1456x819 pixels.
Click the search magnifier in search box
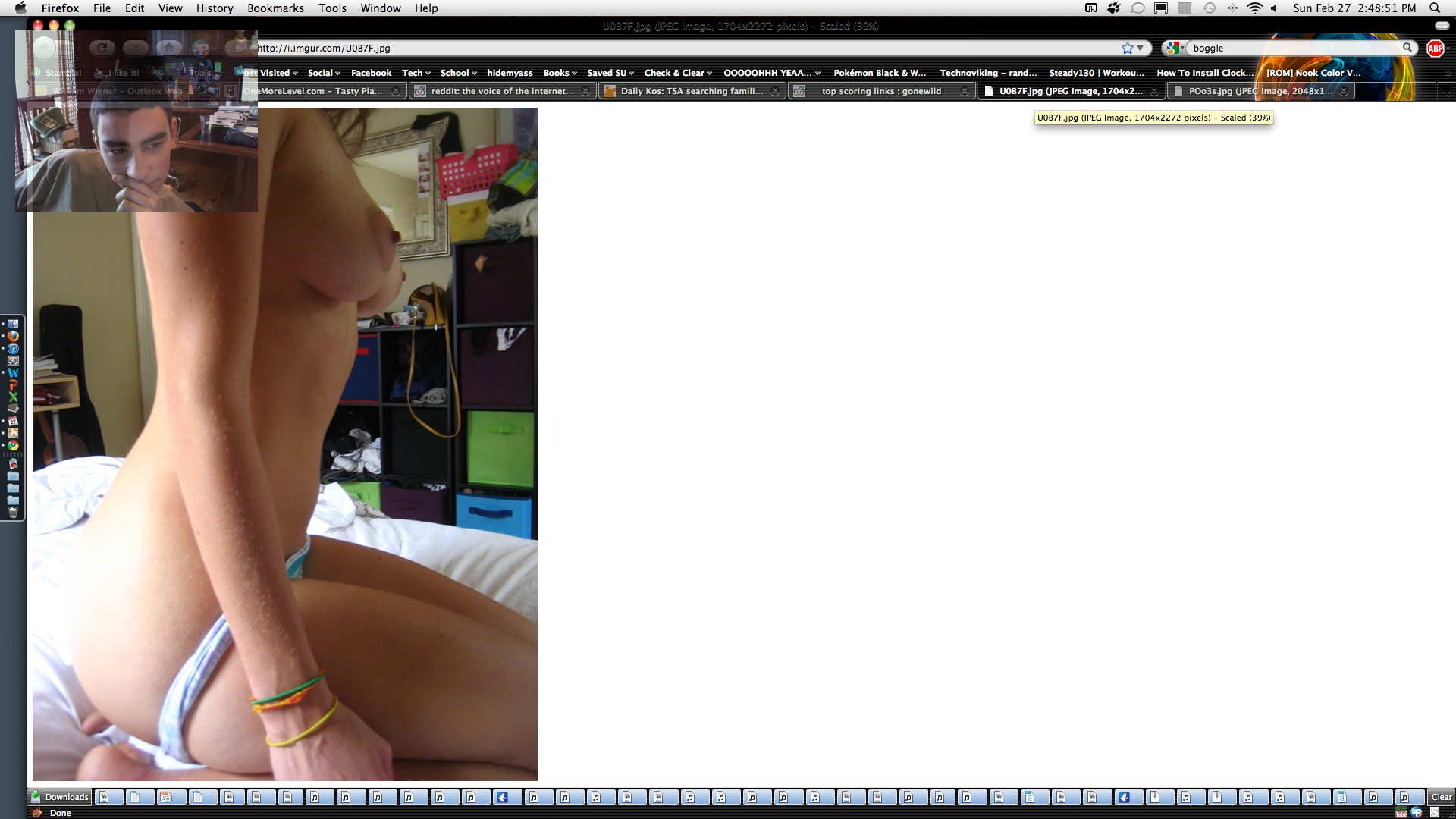[x=1407, y=48]
